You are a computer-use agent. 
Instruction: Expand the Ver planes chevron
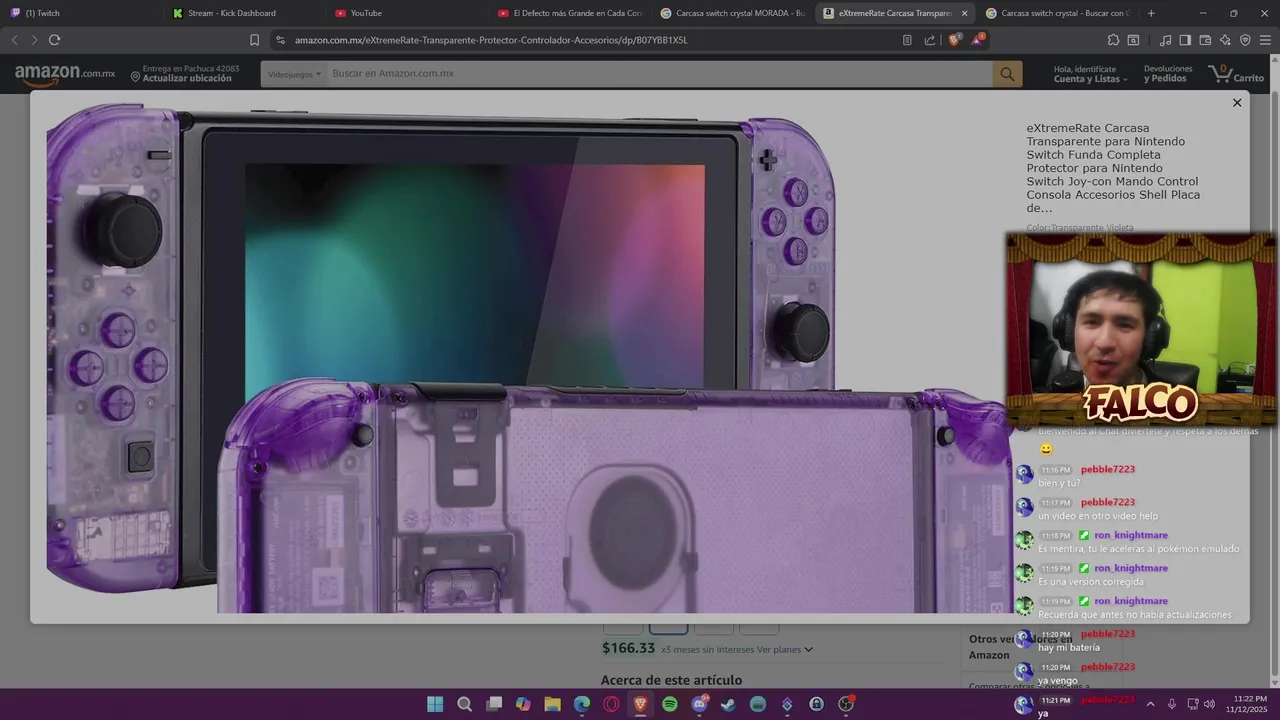point(809,649)
